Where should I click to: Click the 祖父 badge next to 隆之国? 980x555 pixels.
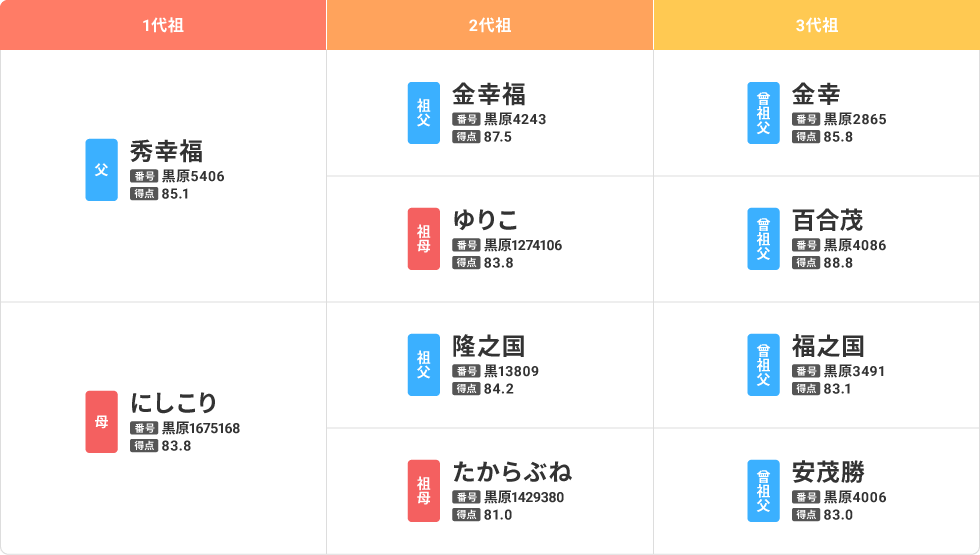pos(424,365)
